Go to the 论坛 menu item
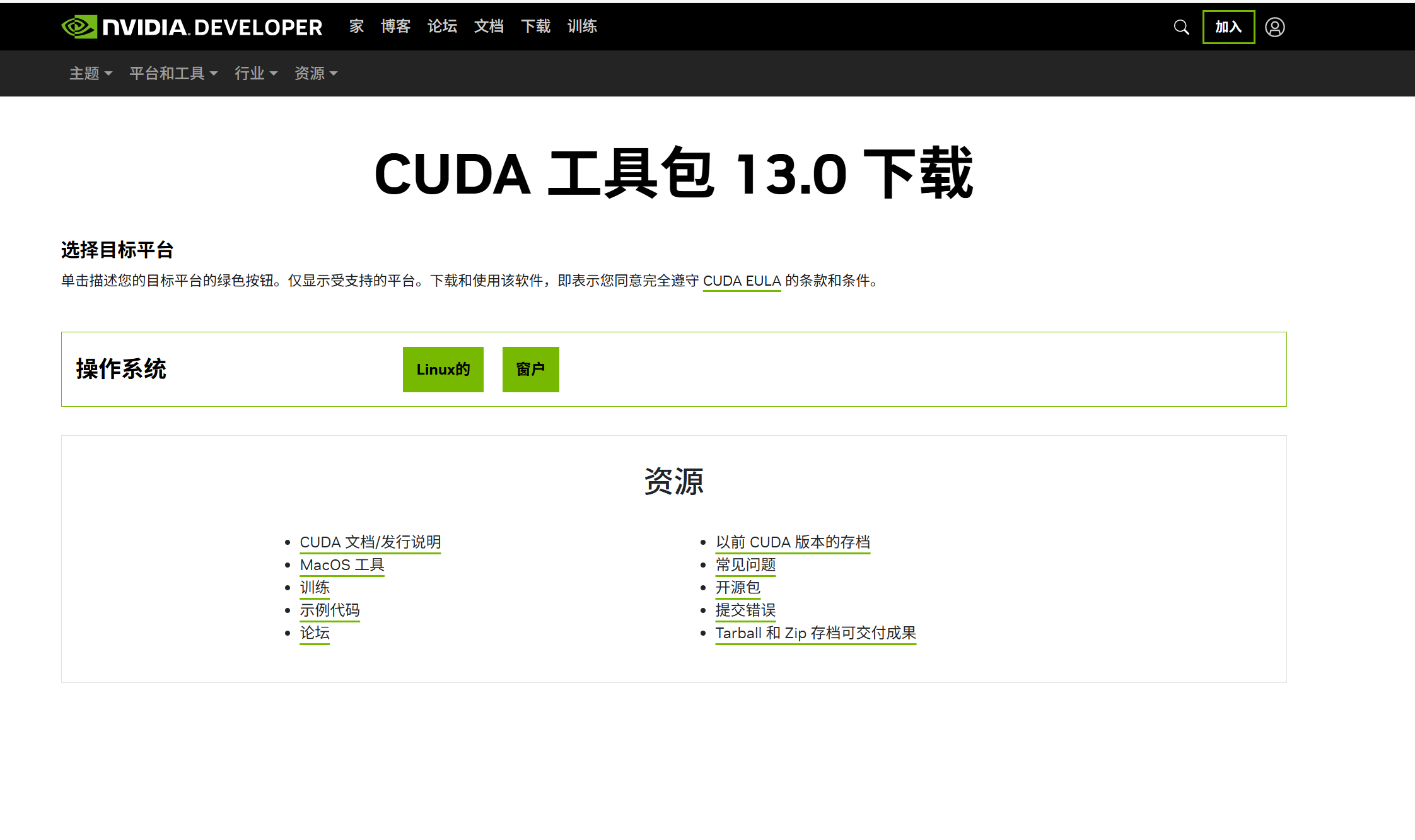 pos(442,26)
